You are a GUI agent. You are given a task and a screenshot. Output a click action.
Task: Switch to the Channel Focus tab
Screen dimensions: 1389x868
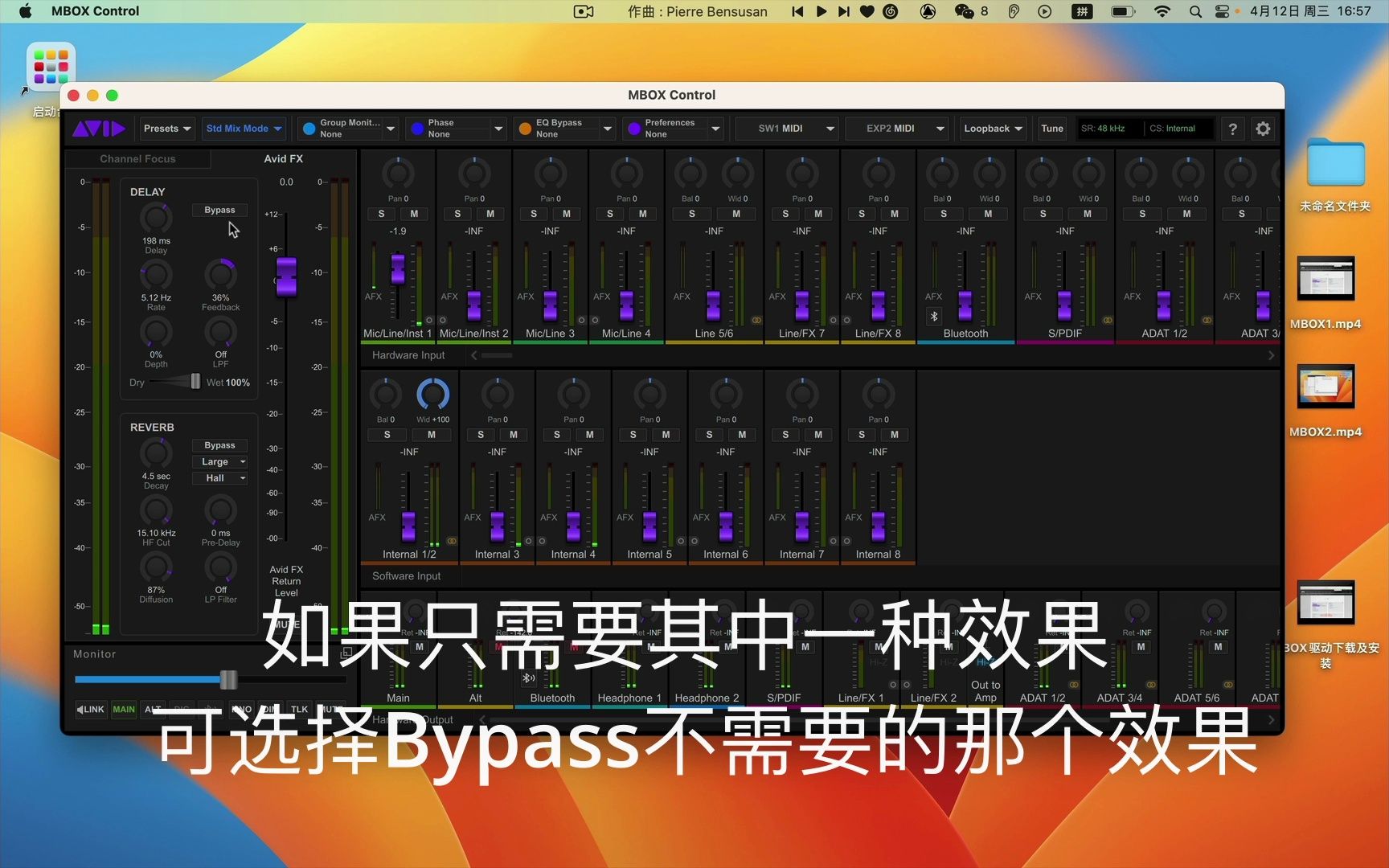pyautogui.click(x=137, y=159)
